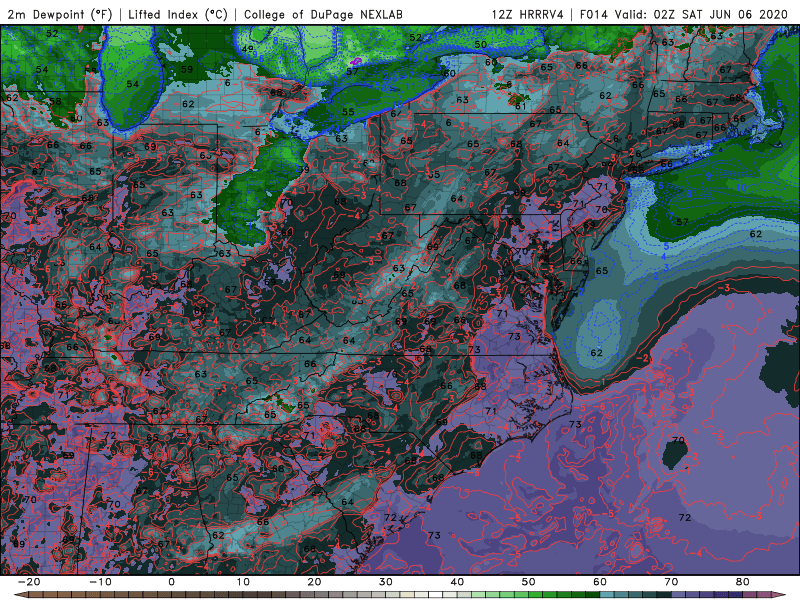The image size is (800, 600).
Task: Select the 0 label on the color scale
Action: 171,582
